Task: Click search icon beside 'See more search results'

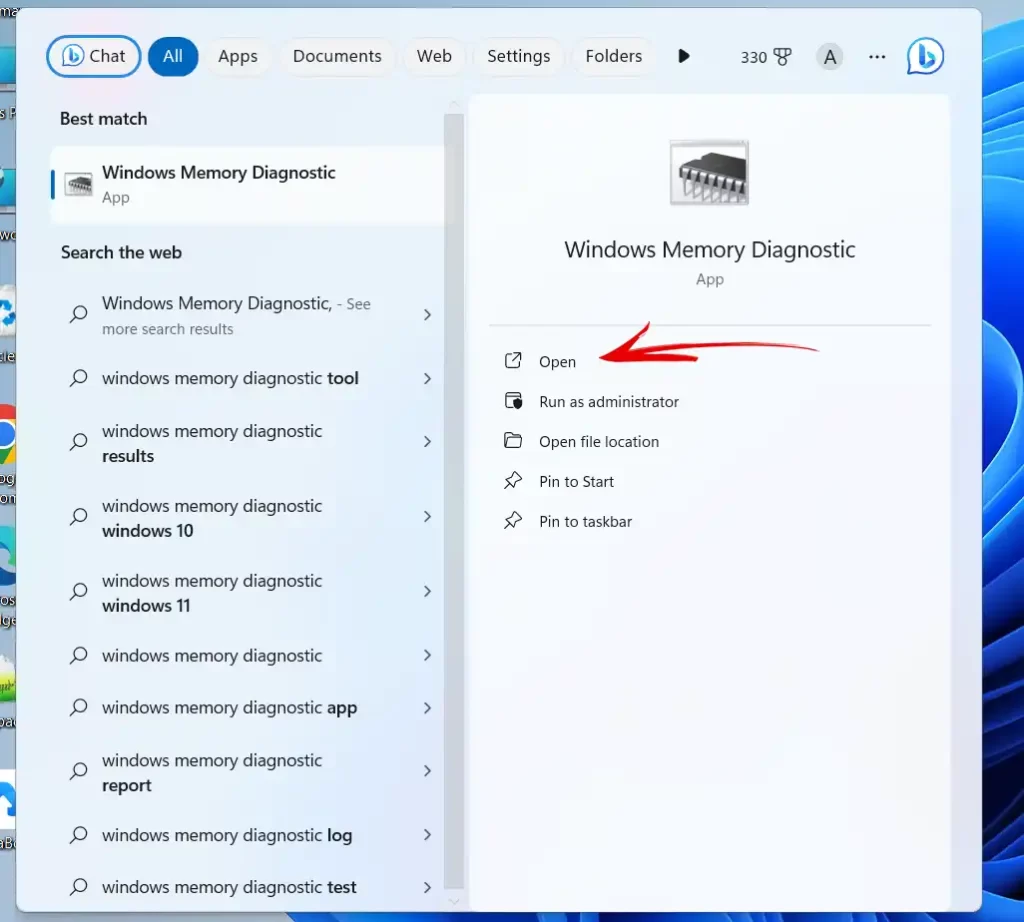Action: (x=78, y=315)
